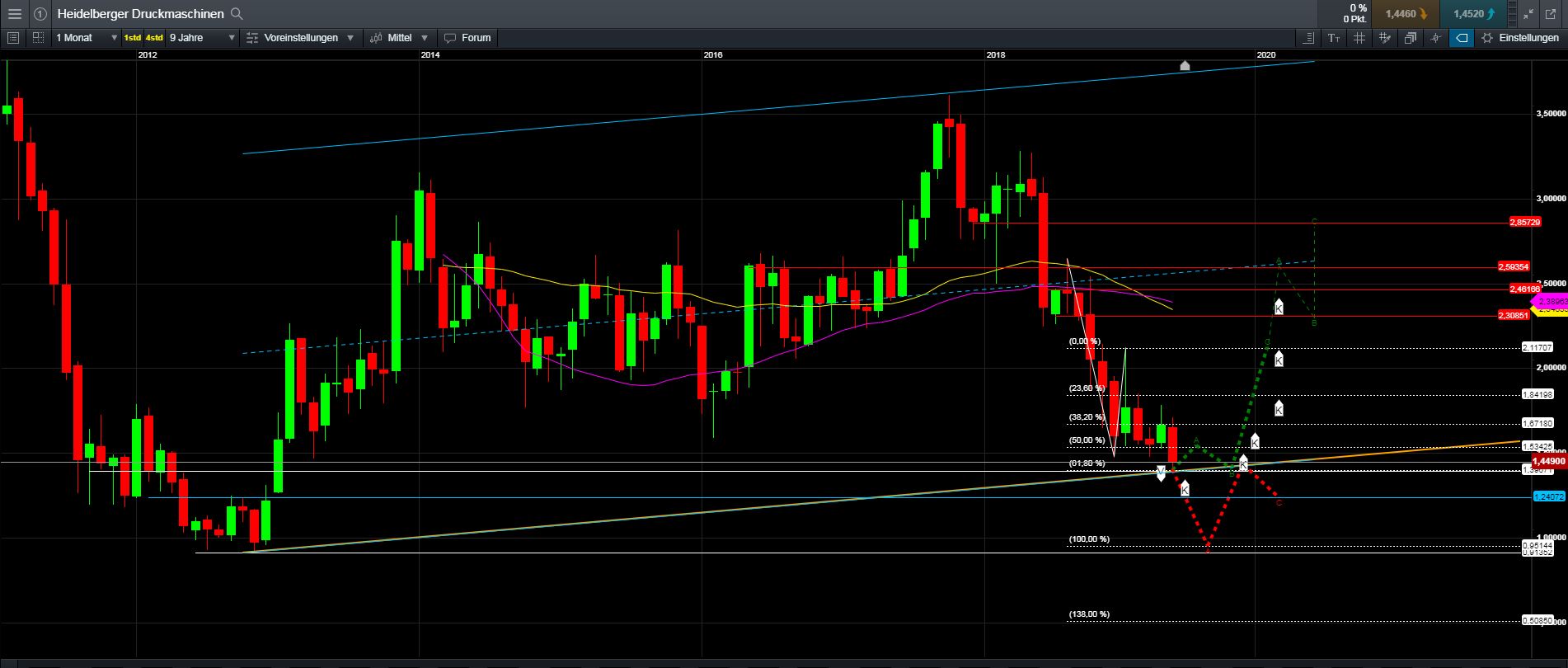Click the 1,4460 sell price button
Viewport: 1568px width, 668px height.
[x=1406, y=14]
